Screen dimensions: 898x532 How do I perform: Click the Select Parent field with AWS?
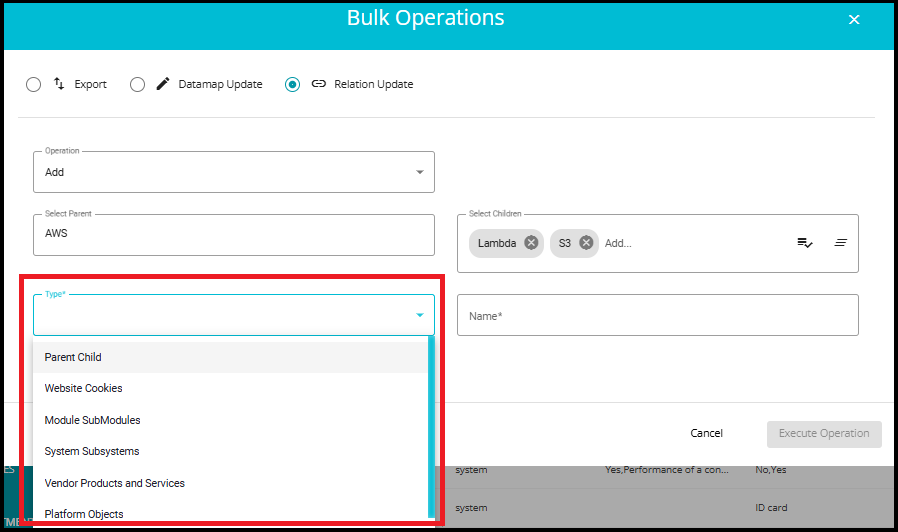tap(234, 234)
